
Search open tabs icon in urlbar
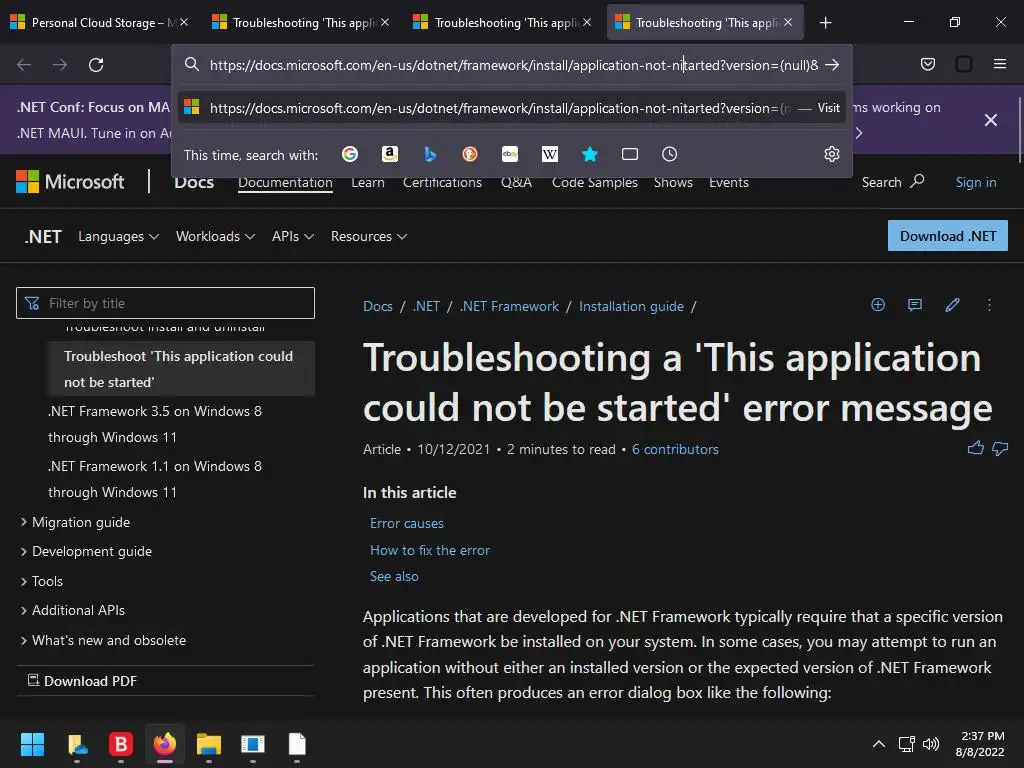click(630, 154)
